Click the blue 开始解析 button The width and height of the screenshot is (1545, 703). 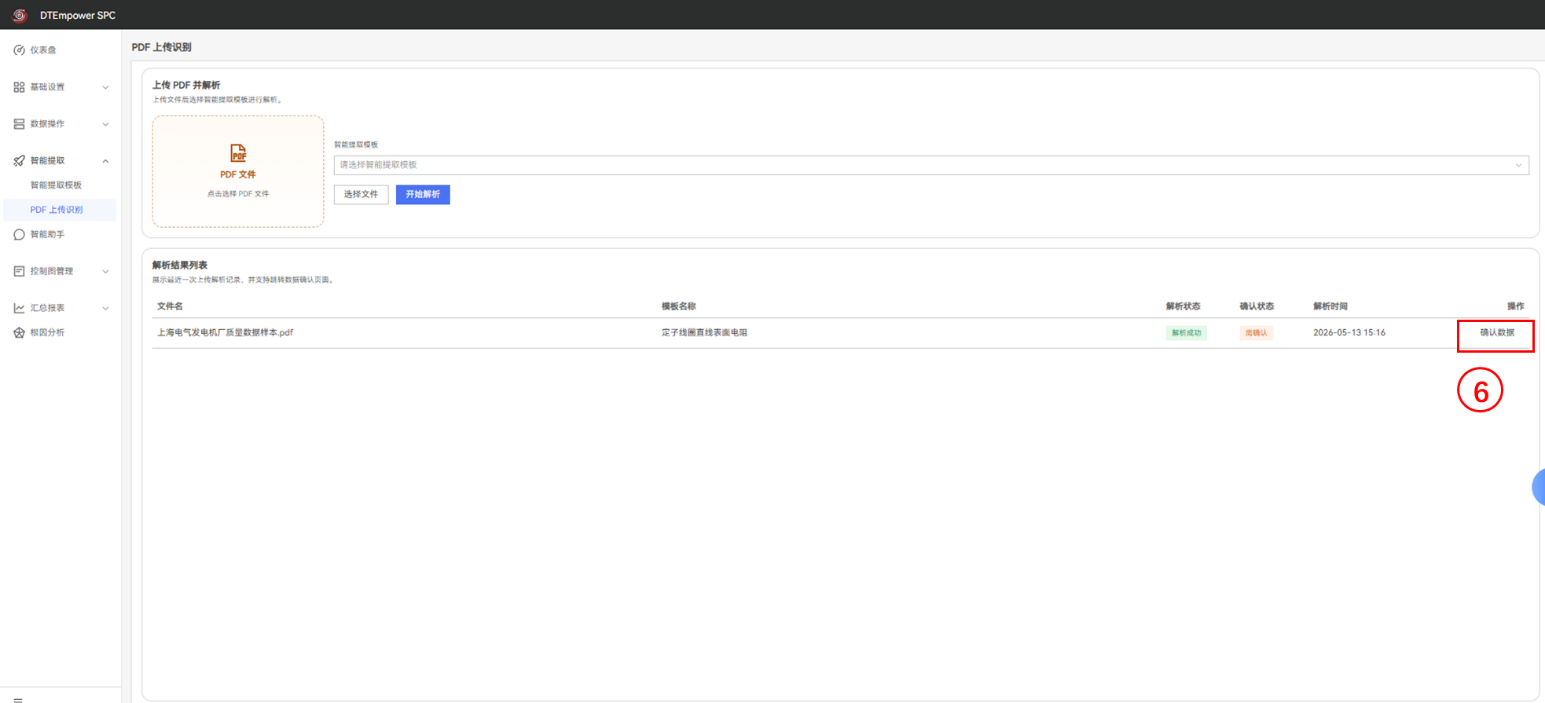pyautogui.click(x=423, y=194)
